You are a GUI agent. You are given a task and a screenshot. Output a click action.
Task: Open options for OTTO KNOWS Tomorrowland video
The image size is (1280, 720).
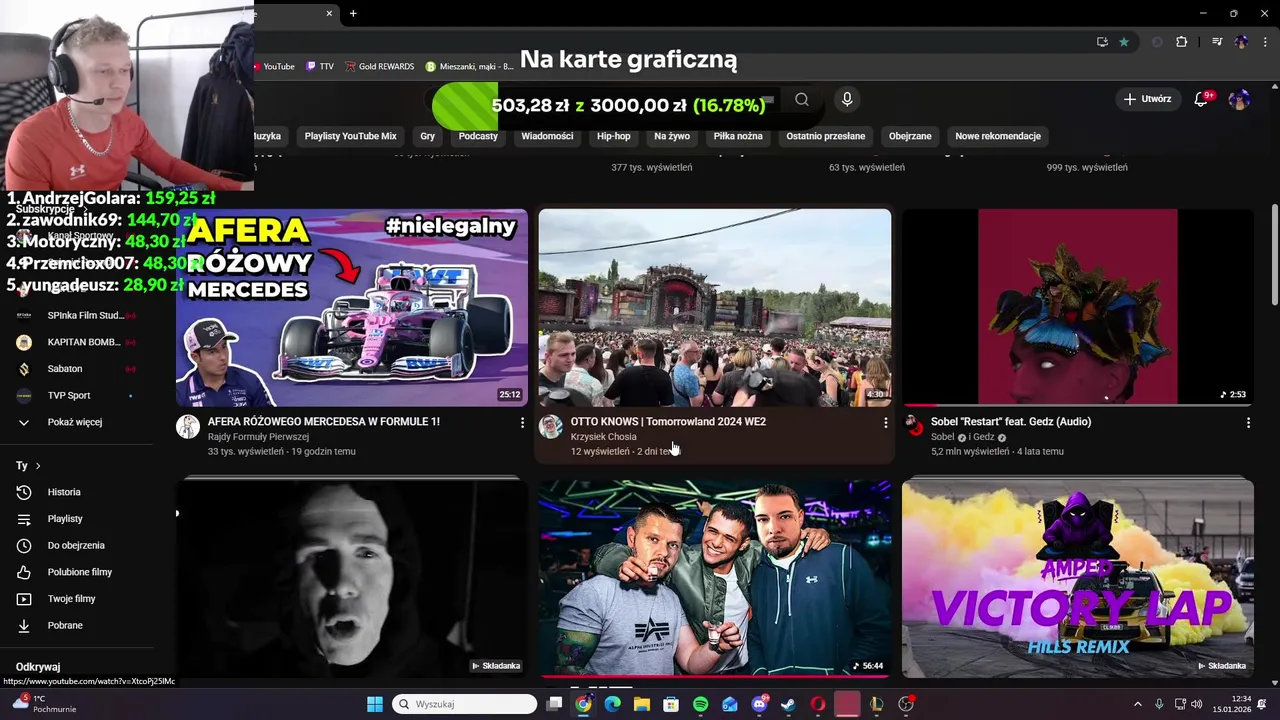pyautogui.click(x=885, y=423)
